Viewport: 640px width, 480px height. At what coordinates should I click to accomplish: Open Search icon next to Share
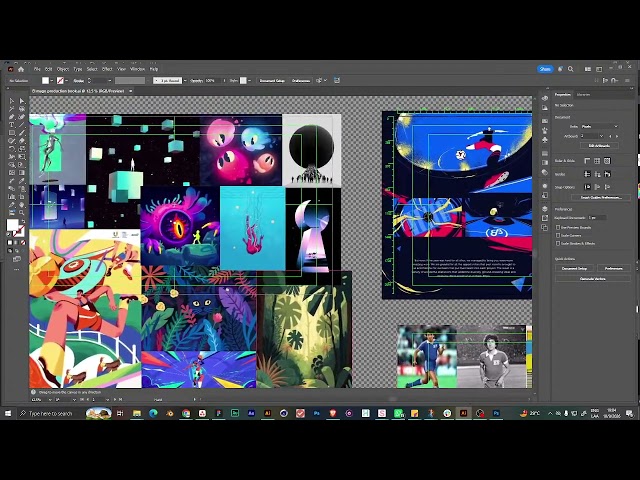click(x=571, y=69)
